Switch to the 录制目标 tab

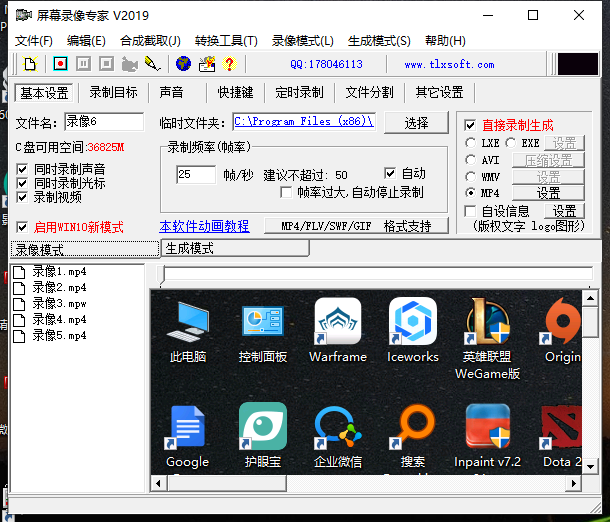pos(114,93)
